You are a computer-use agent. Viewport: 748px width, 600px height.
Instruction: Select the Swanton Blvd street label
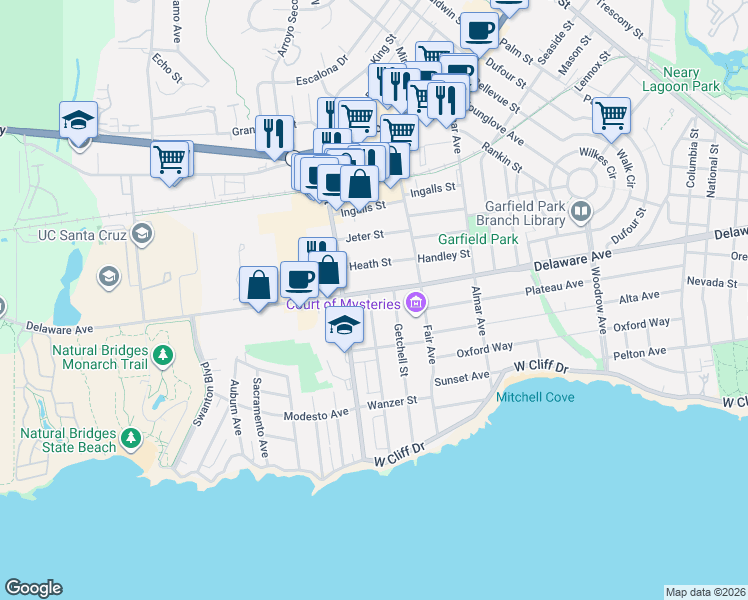coord(204,394)
